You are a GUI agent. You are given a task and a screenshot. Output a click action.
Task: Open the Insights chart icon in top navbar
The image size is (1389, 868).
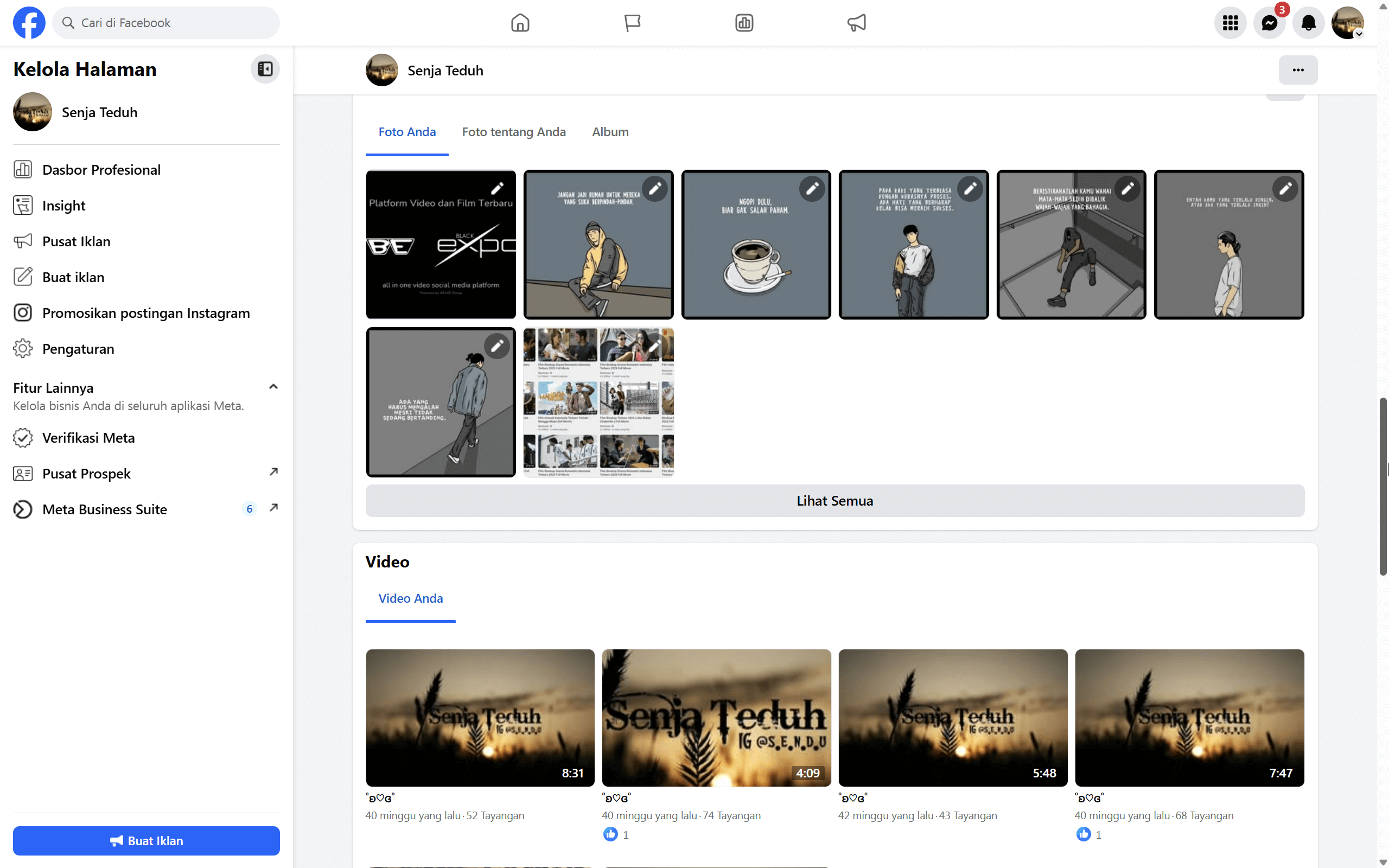[743, 22]
